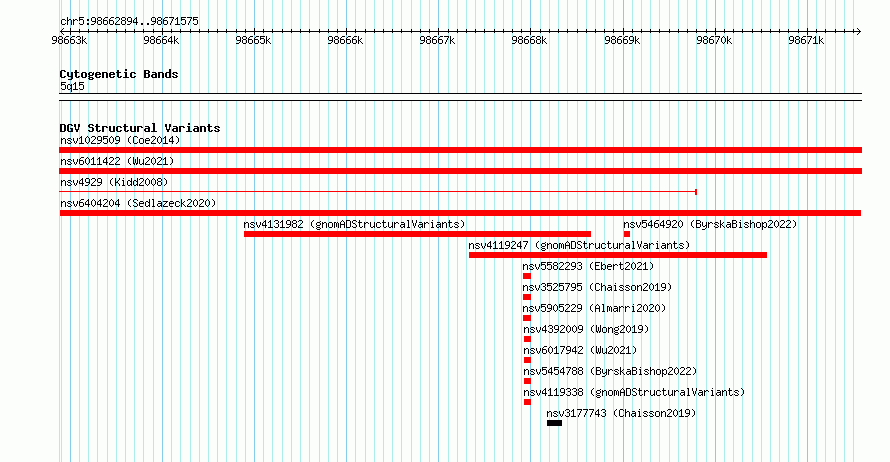Viewport: 890px width, 462px height.
Task: Open nsv3525795 (Chaisson2019) label
Action: click(597, 287)
